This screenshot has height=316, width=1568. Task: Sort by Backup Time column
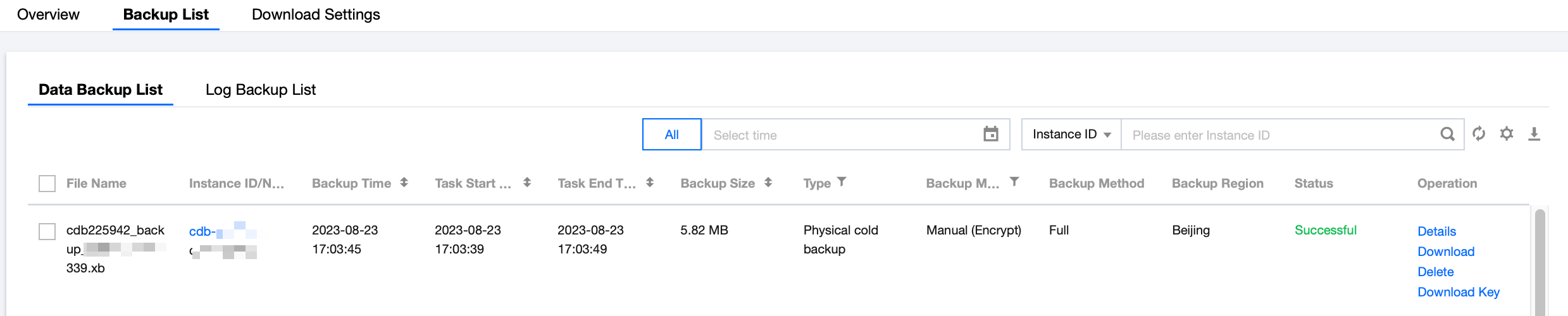404,183
